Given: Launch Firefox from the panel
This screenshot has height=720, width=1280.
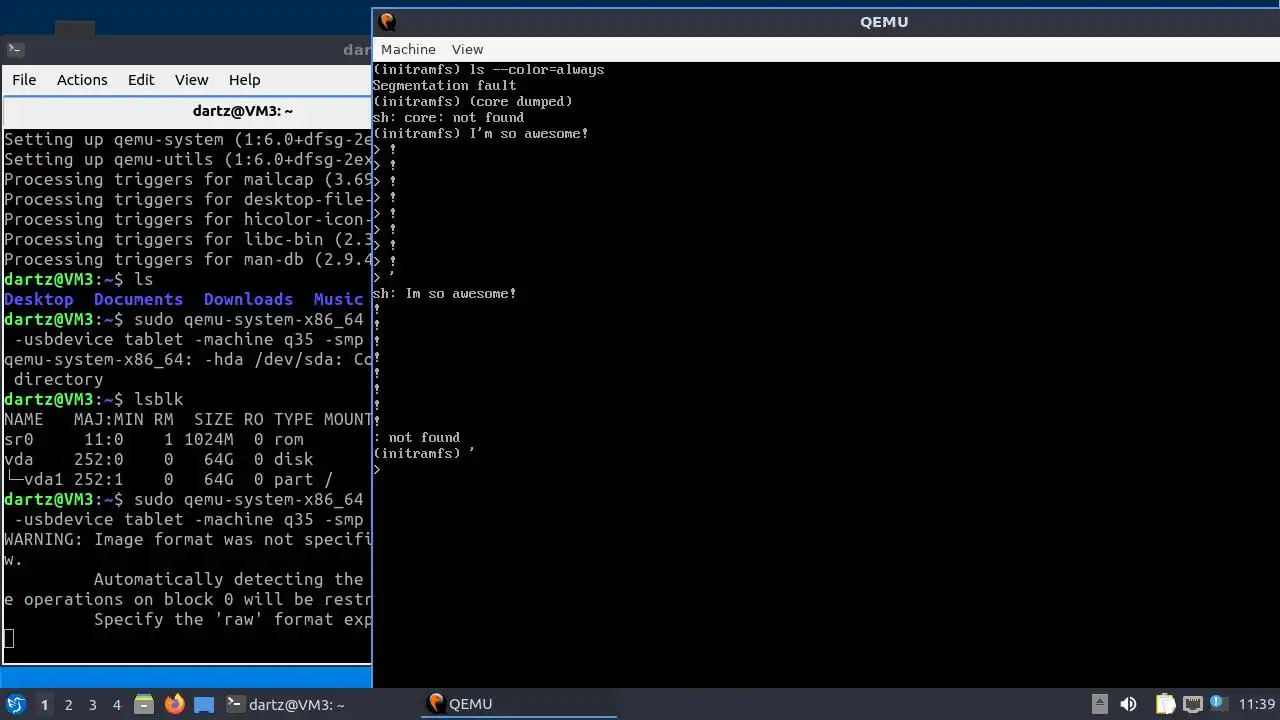Looking at the screenshot, I should pyautogui.click(x=174, y=704).
